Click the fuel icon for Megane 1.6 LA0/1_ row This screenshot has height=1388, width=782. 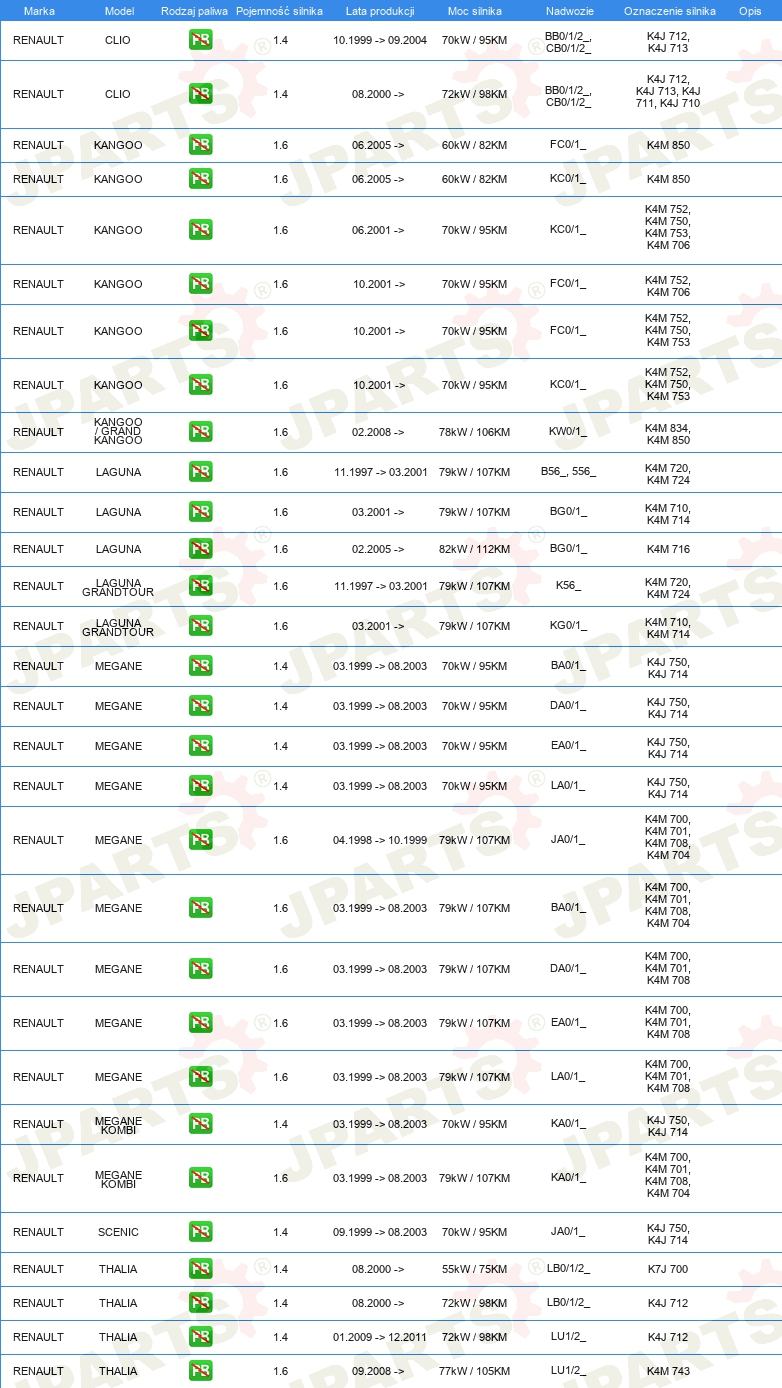click(x=201, y=1077)
